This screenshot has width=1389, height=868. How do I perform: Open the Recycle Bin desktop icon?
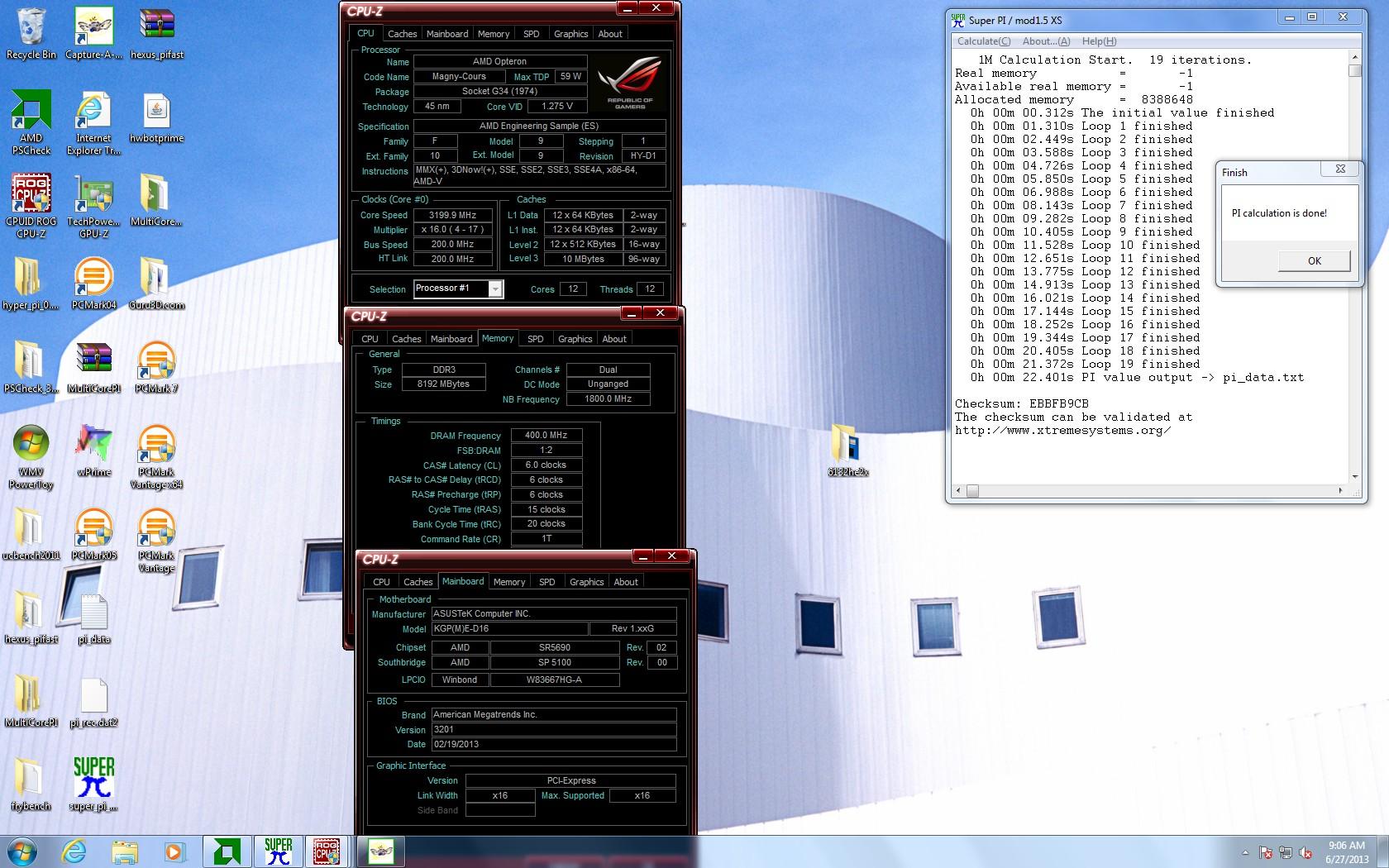[x=31, y=33]
